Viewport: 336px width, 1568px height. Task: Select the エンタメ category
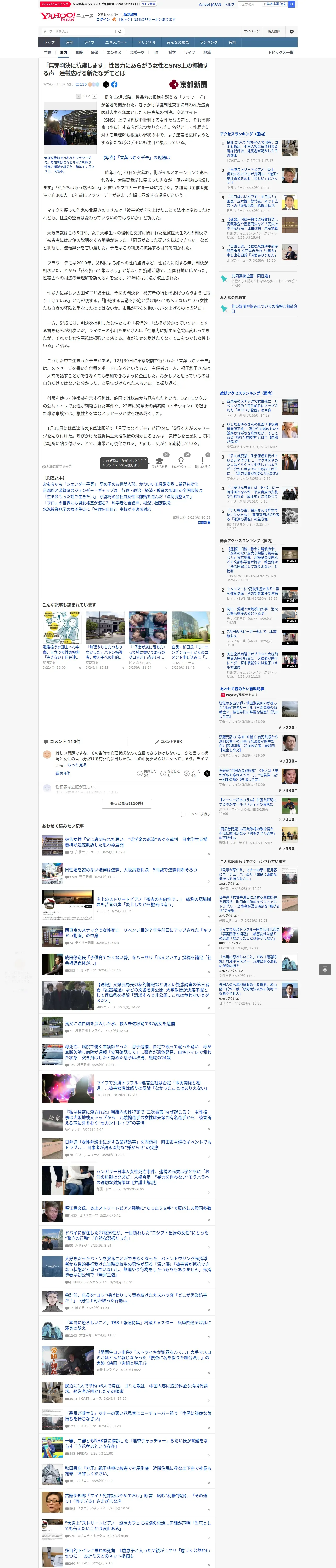(x=114, y=52)
